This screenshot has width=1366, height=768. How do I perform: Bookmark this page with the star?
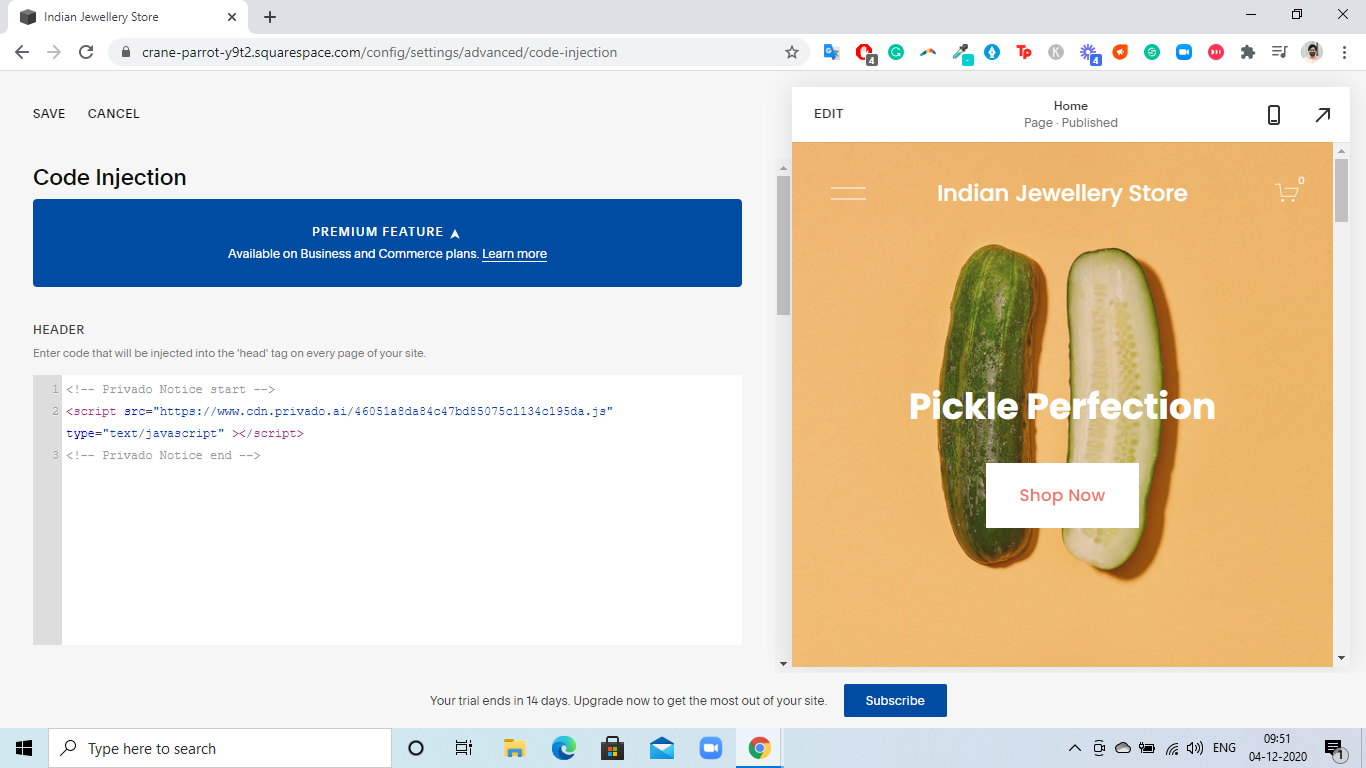click(791, 52)
